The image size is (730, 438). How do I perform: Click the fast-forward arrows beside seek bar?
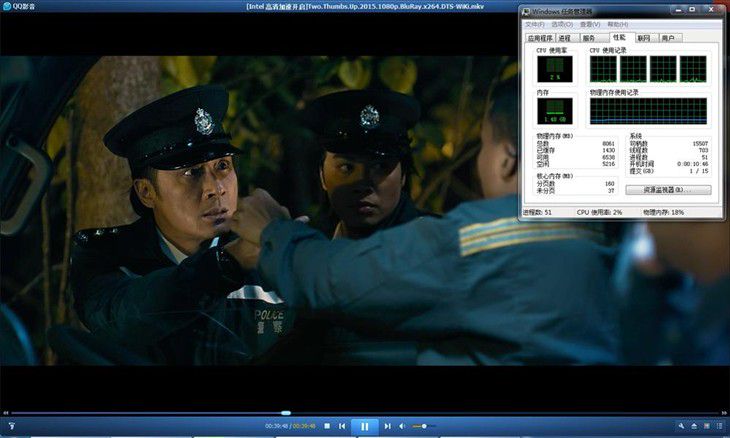724,413
